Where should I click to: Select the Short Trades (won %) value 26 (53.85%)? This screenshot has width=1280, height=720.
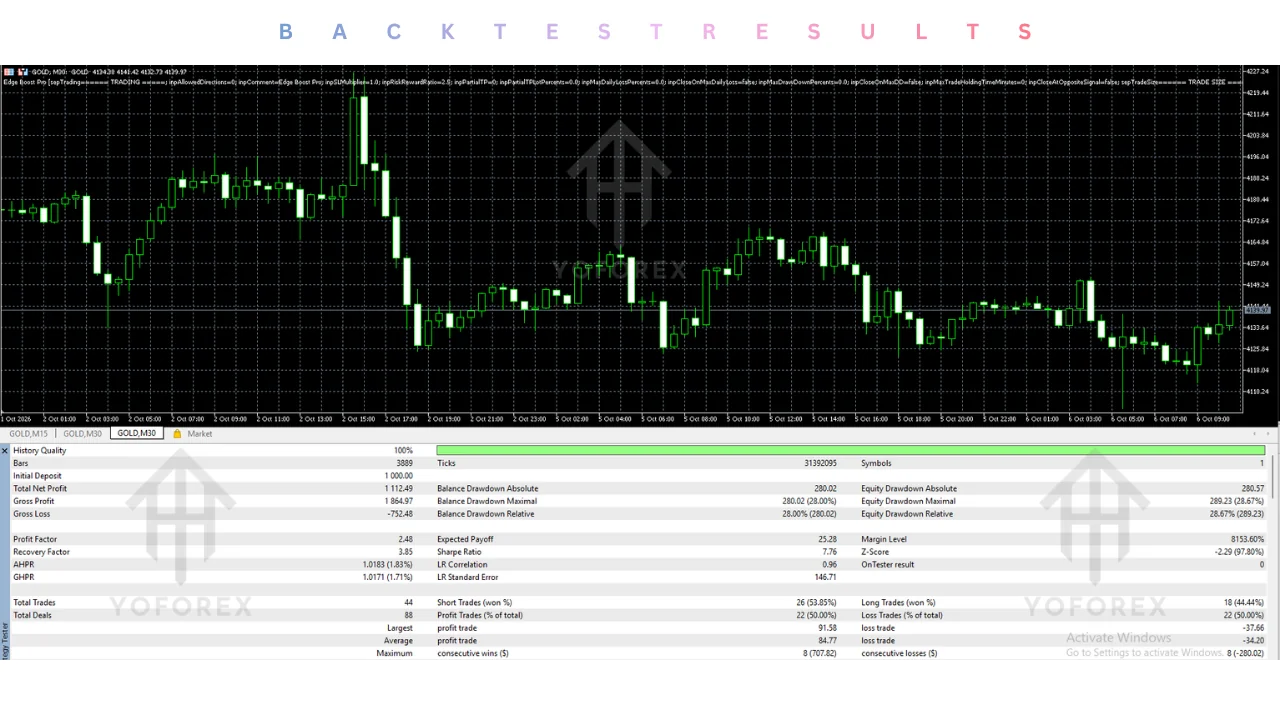click(x=816, y=603)
